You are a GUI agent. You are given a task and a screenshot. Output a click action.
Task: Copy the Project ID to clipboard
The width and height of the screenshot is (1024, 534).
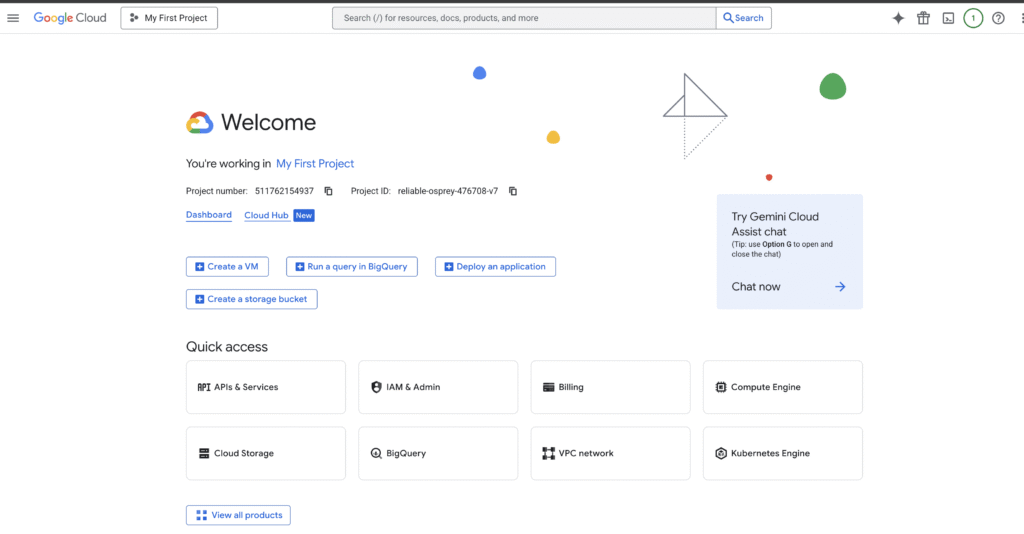pos(513,191)
